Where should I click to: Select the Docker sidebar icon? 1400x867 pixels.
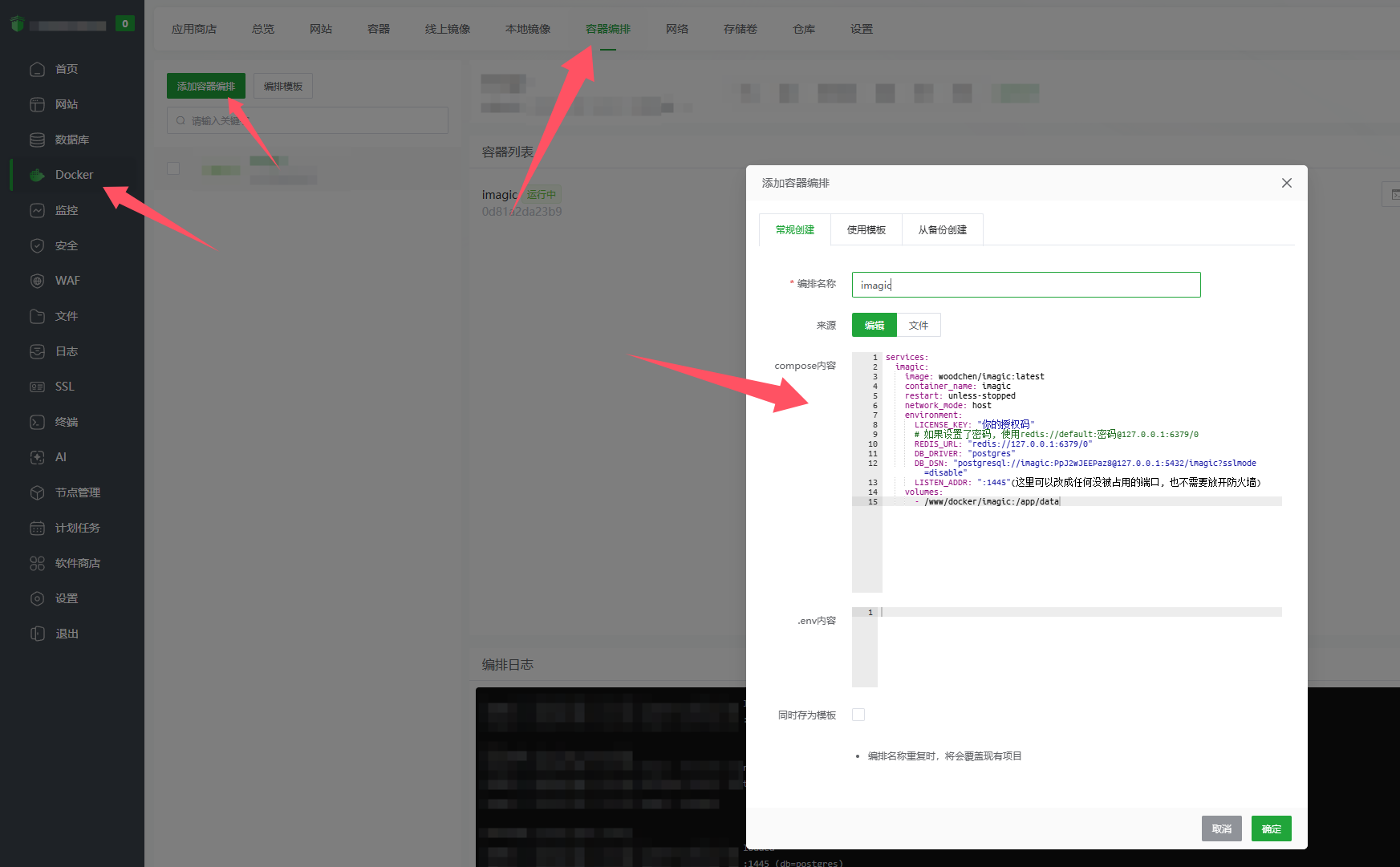tap(37, 175)
